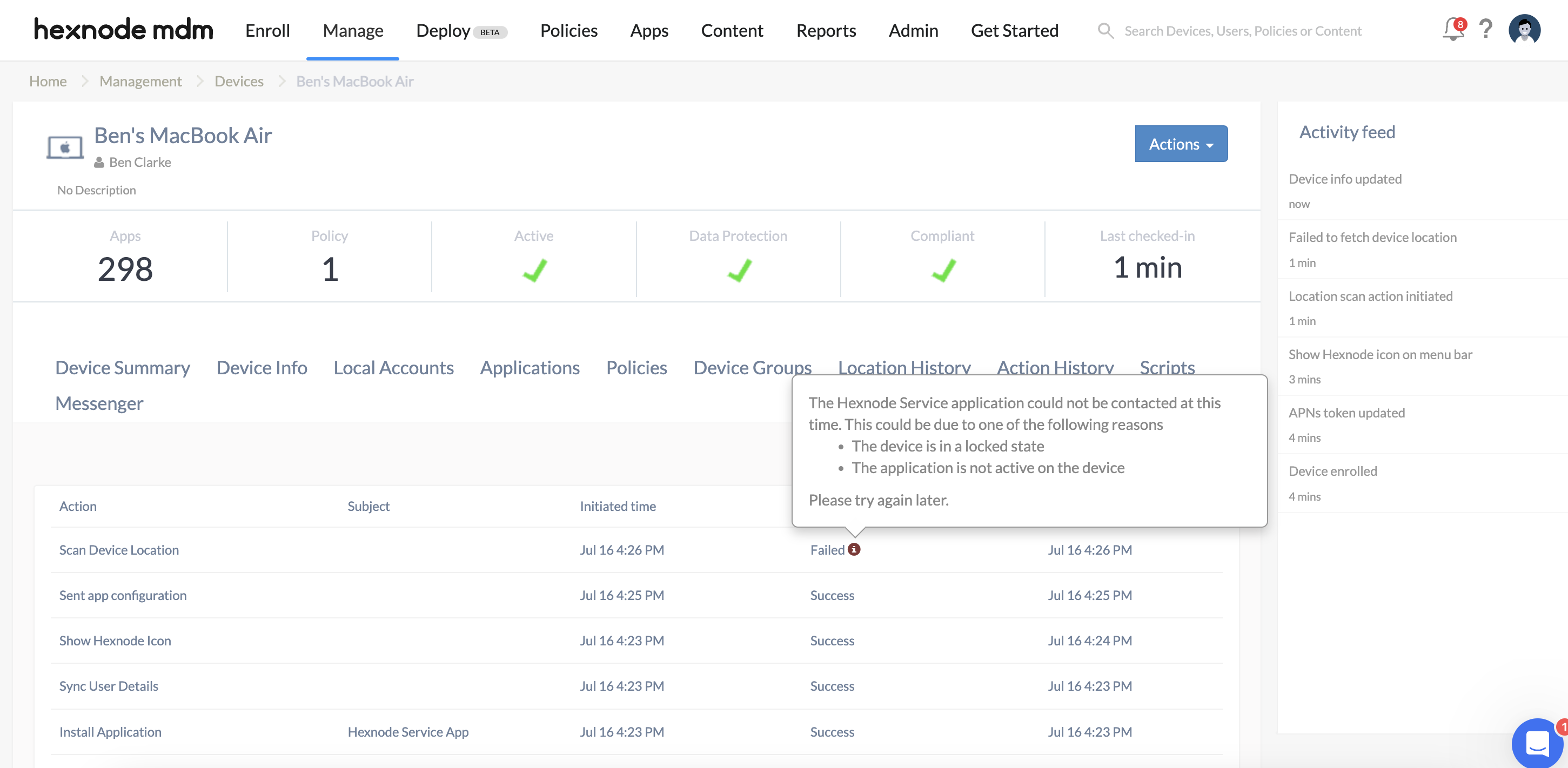Screen dimensions: 1568x768
Task: Open the Manage menu
Action: [353, 30]
